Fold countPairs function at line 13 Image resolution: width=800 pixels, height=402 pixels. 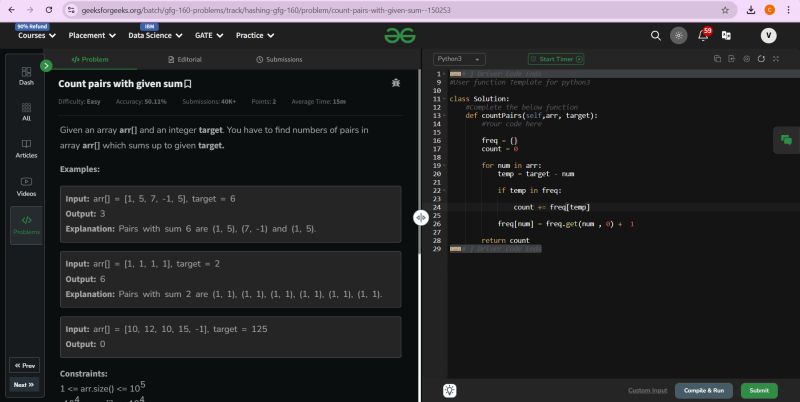(x=445, y=116)
